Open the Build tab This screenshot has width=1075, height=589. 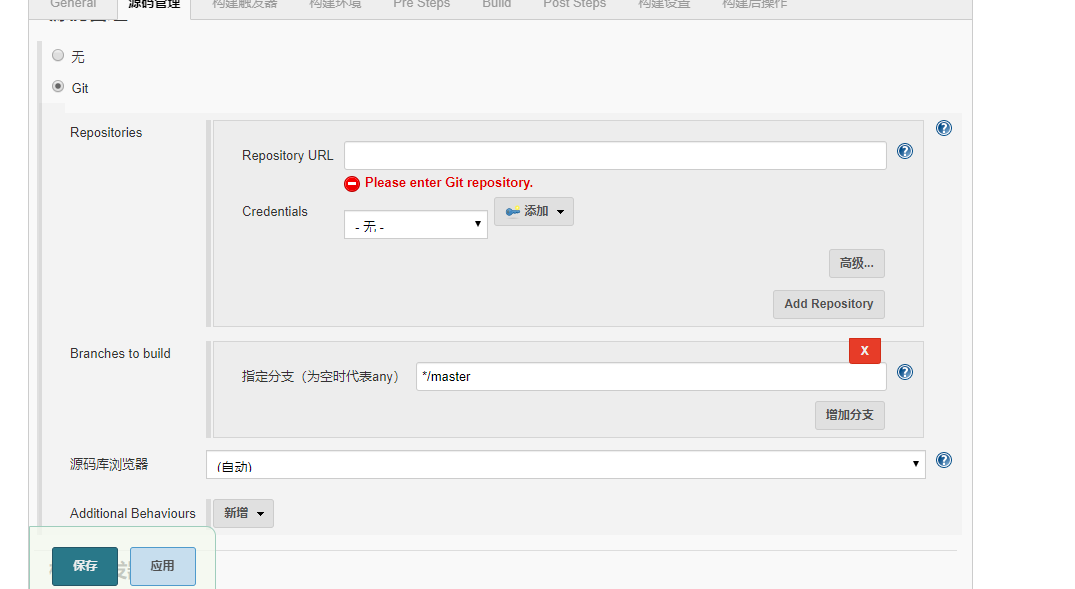tap(496, 4)
